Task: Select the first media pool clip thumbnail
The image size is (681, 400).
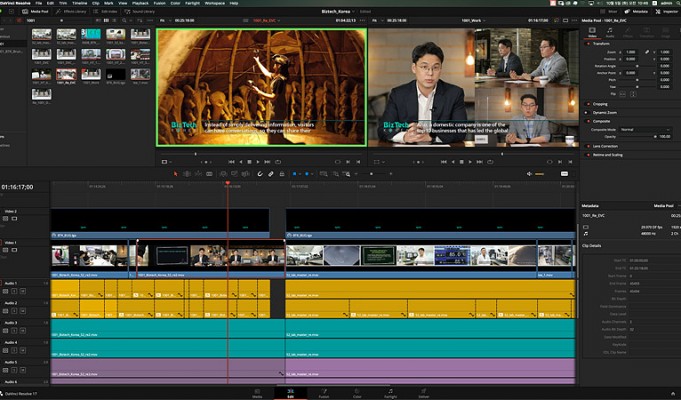Action: [x=41, y=34]
